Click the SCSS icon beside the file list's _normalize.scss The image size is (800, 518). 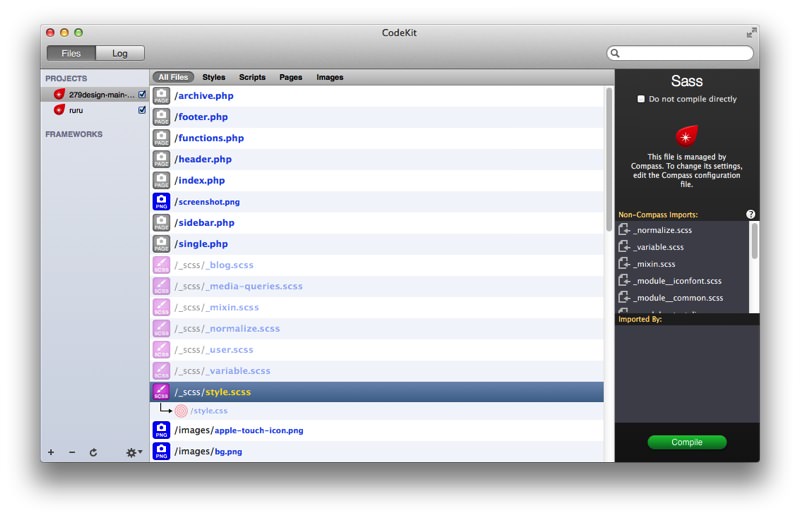[161, 329]
